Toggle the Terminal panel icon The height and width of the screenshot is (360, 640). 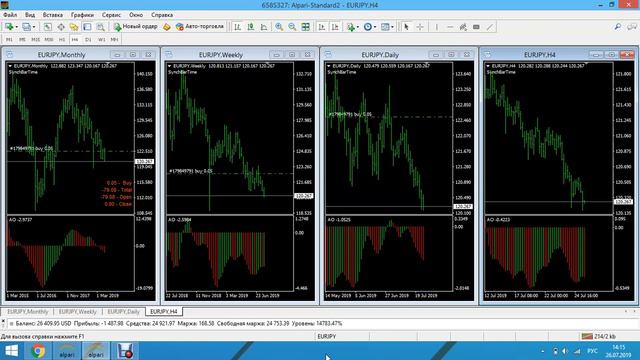(x=87, y=27)
